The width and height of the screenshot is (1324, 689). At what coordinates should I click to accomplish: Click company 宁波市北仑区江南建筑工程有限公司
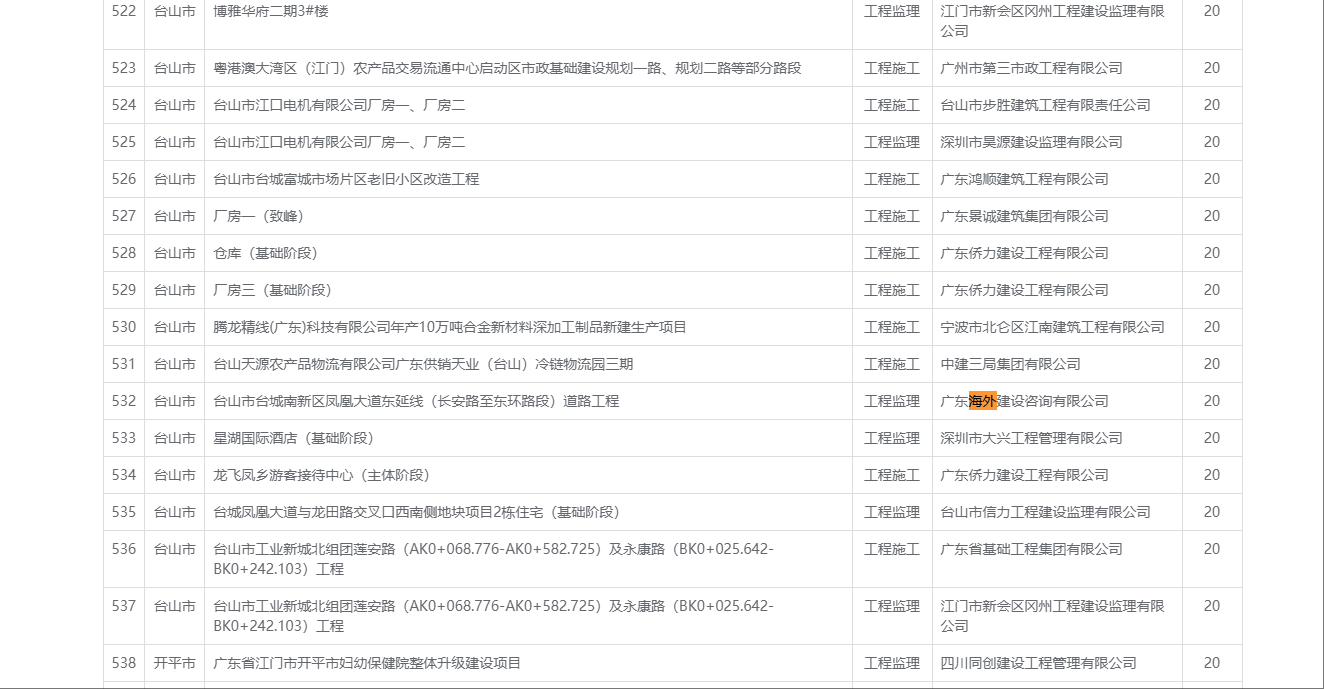[x=1052, y=327]
